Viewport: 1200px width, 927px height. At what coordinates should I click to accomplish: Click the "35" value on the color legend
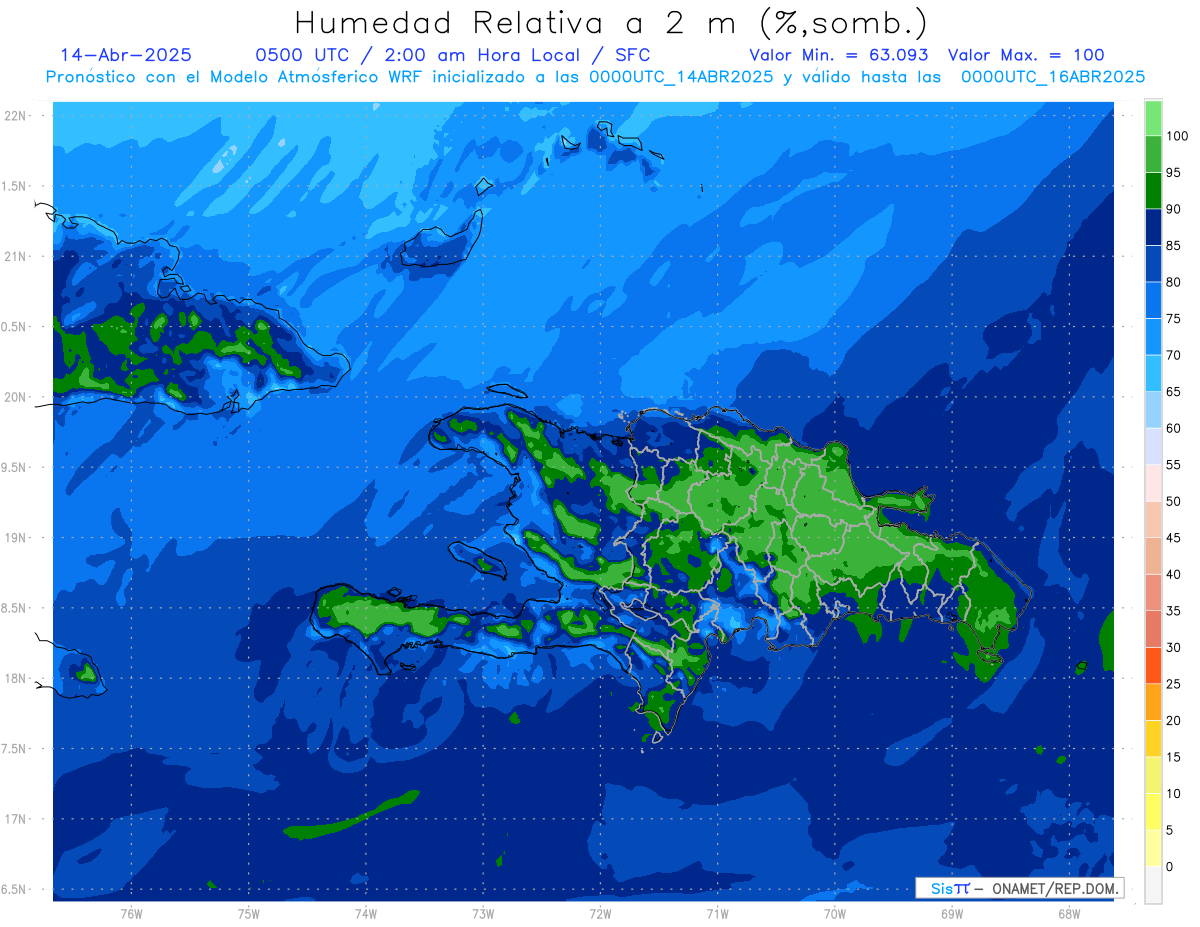(1173, 611)
